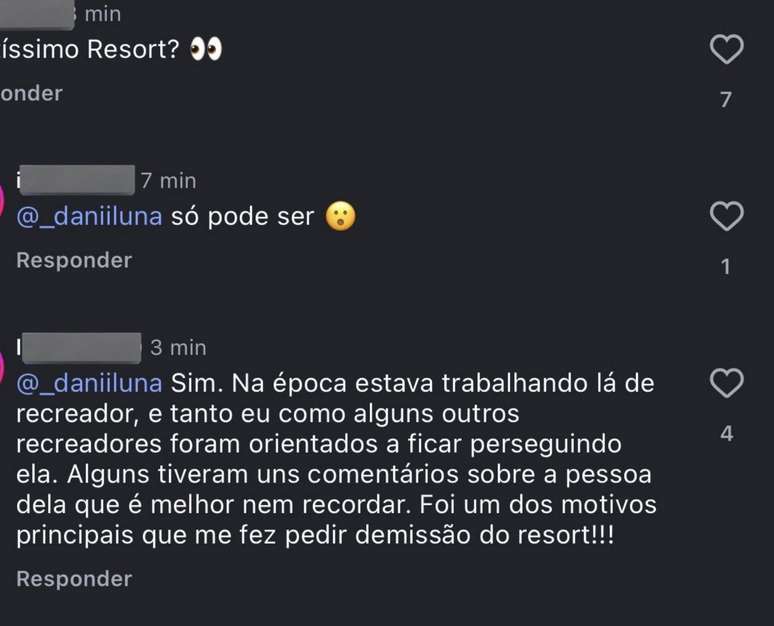Click the "7 min" timestamp

pyautogui.click(x=168, y=181)
